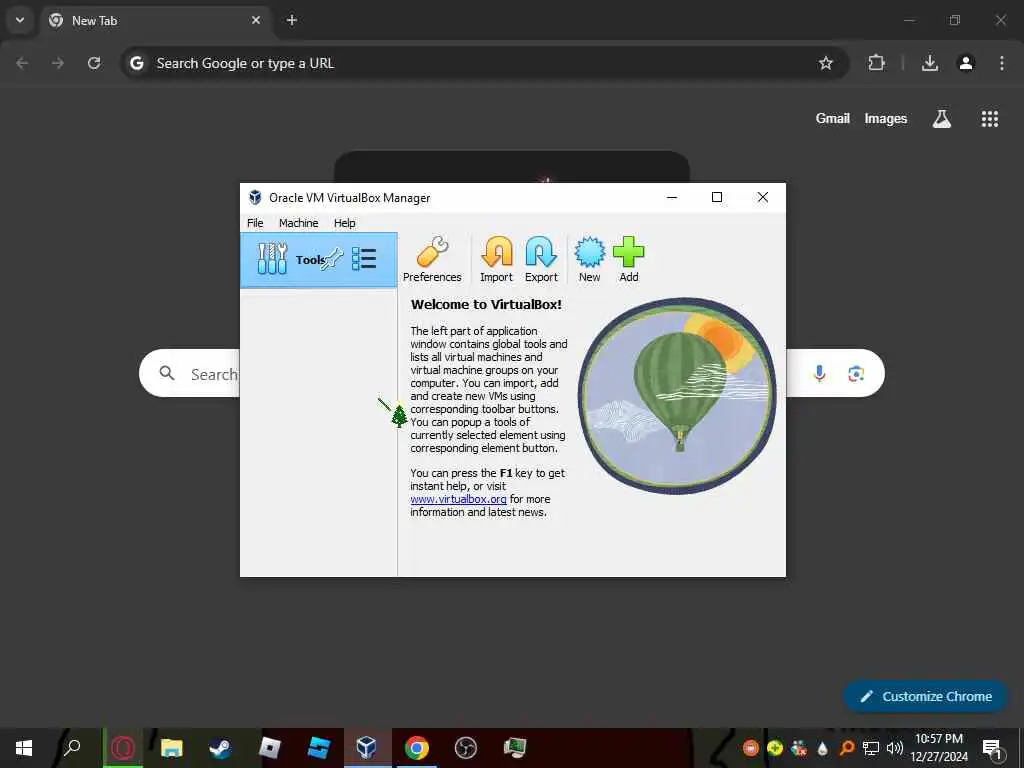Click the VirtualBox cube title bar icon
The height and width of the screenshot is (768, 1024).
point(255,197)
